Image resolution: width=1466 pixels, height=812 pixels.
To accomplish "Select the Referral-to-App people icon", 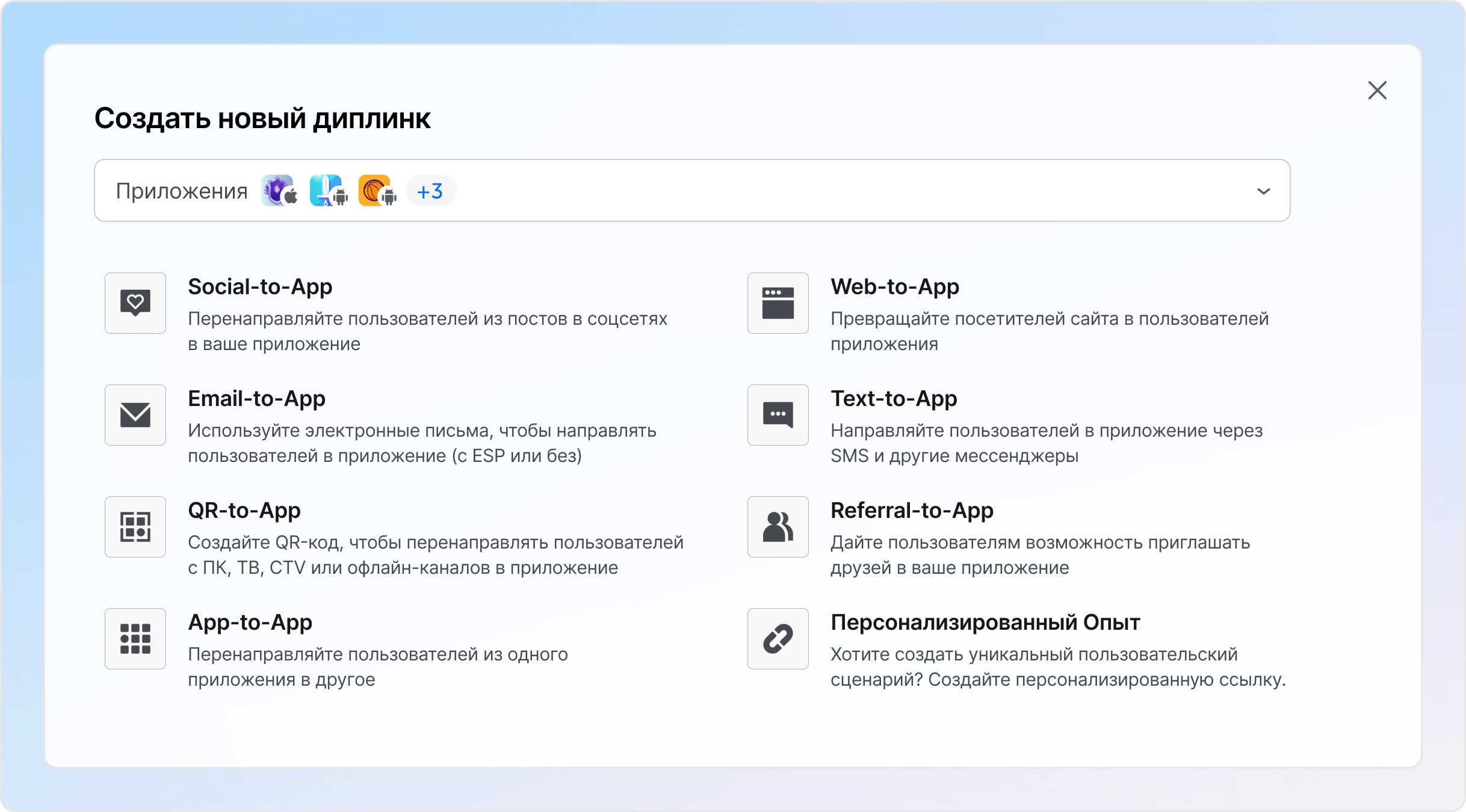I will 778,527.
